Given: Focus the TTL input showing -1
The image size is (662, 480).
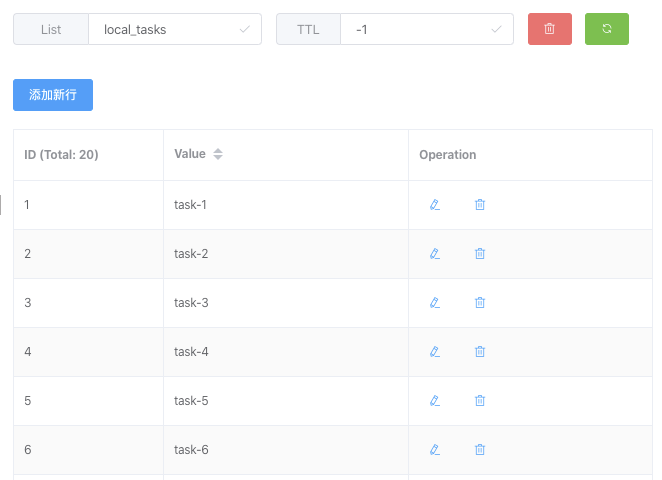Looking at the screenshot, I should (x=415, y=29).
